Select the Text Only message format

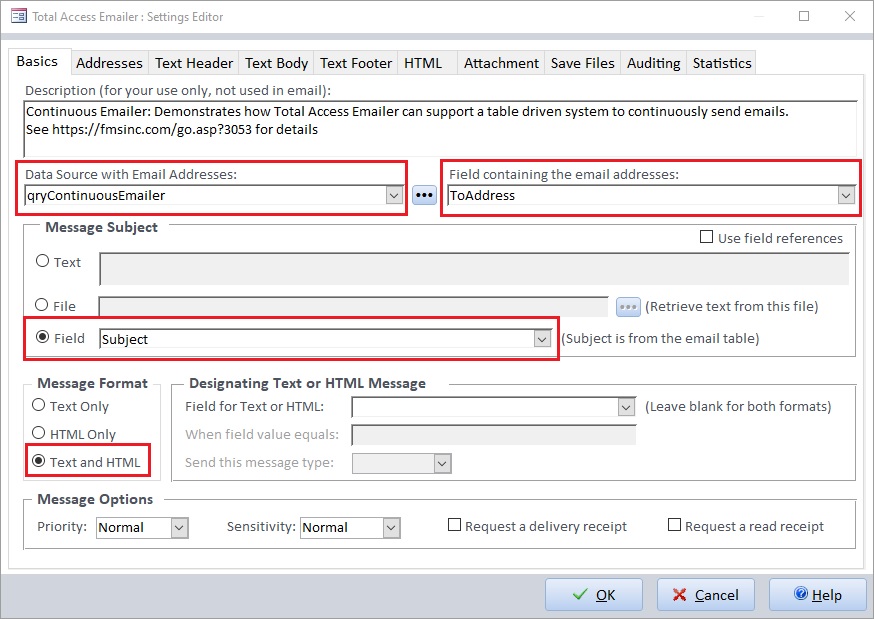click(40, 406)
